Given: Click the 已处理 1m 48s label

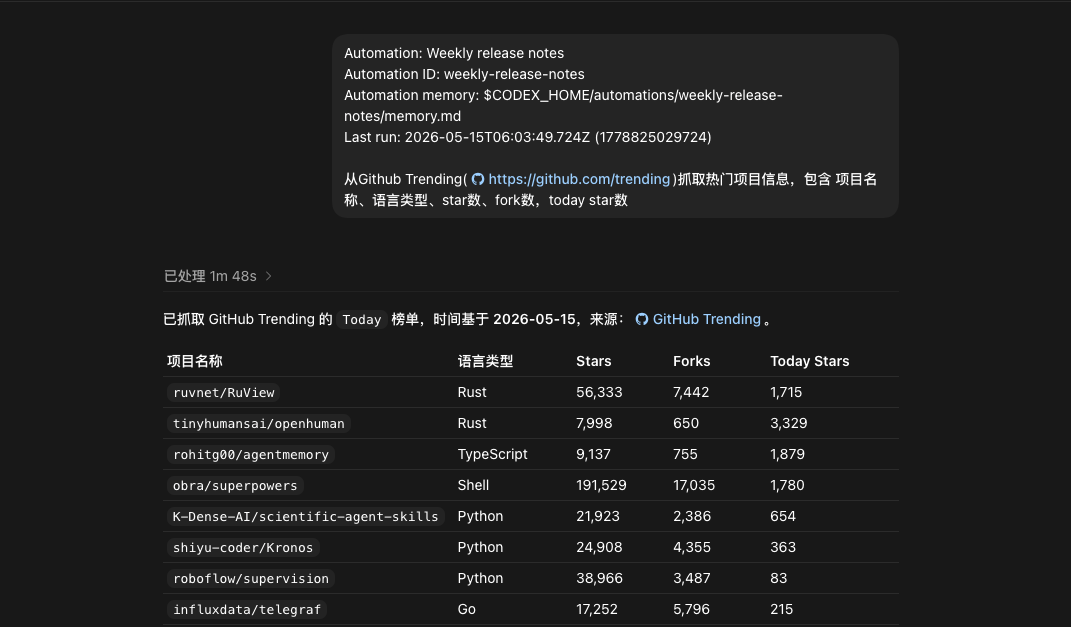Looking at the screenshot, I should pyautogui.click(x=210, y=276).
